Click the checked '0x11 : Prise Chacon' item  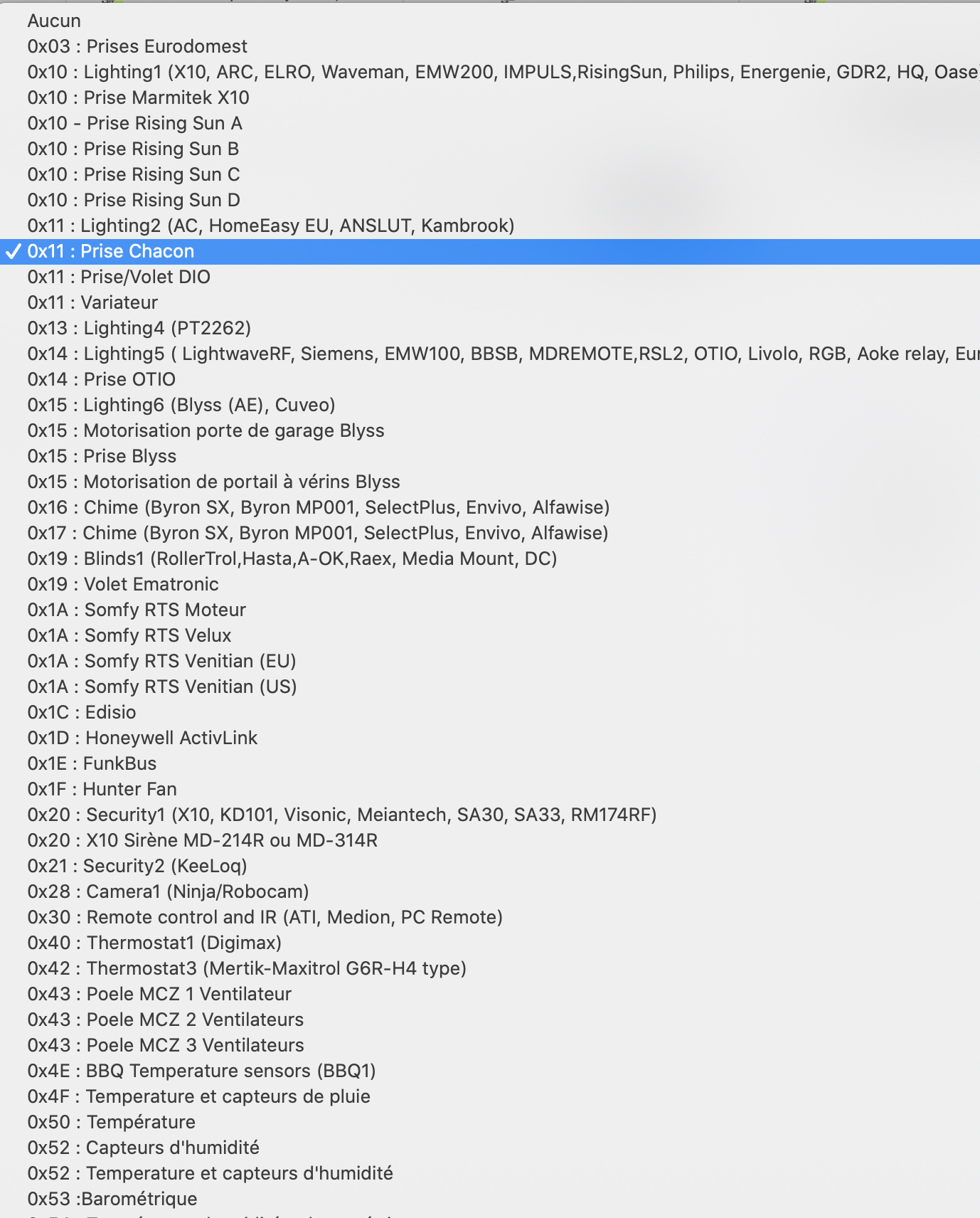(x=490, y=251)
